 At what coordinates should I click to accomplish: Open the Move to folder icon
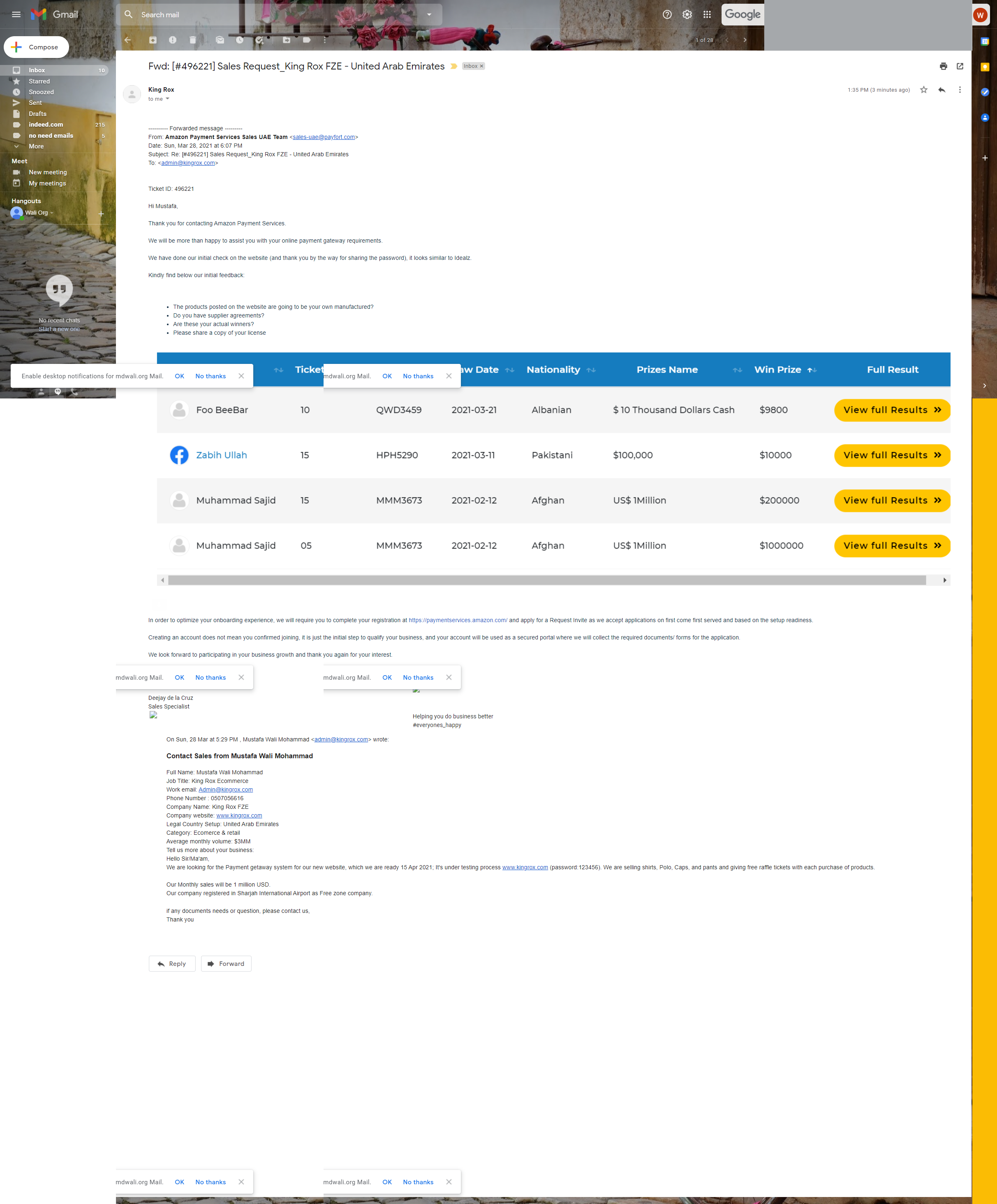point(287,40)
